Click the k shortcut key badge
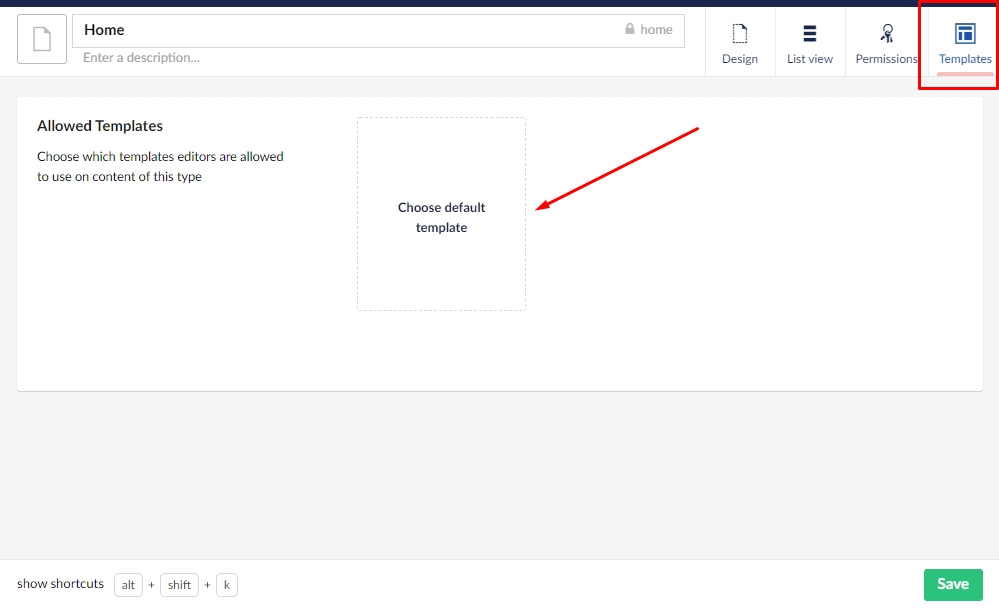 point(227,584)
